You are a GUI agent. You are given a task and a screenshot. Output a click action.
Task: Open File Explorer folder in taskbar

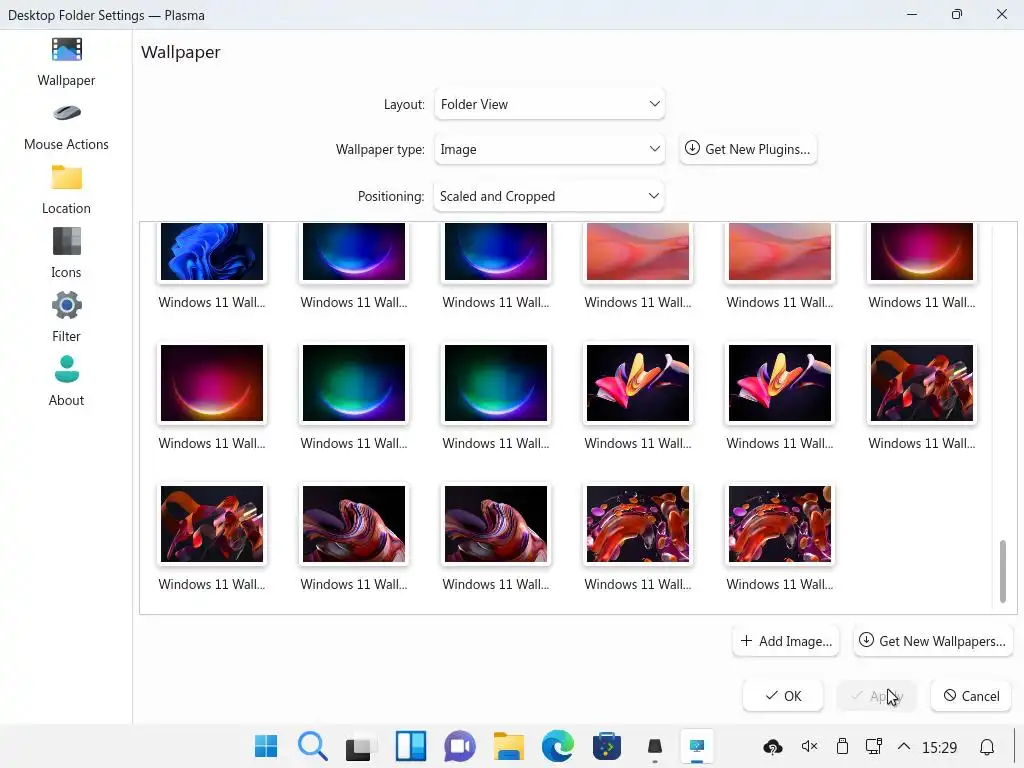coord(509,746)
